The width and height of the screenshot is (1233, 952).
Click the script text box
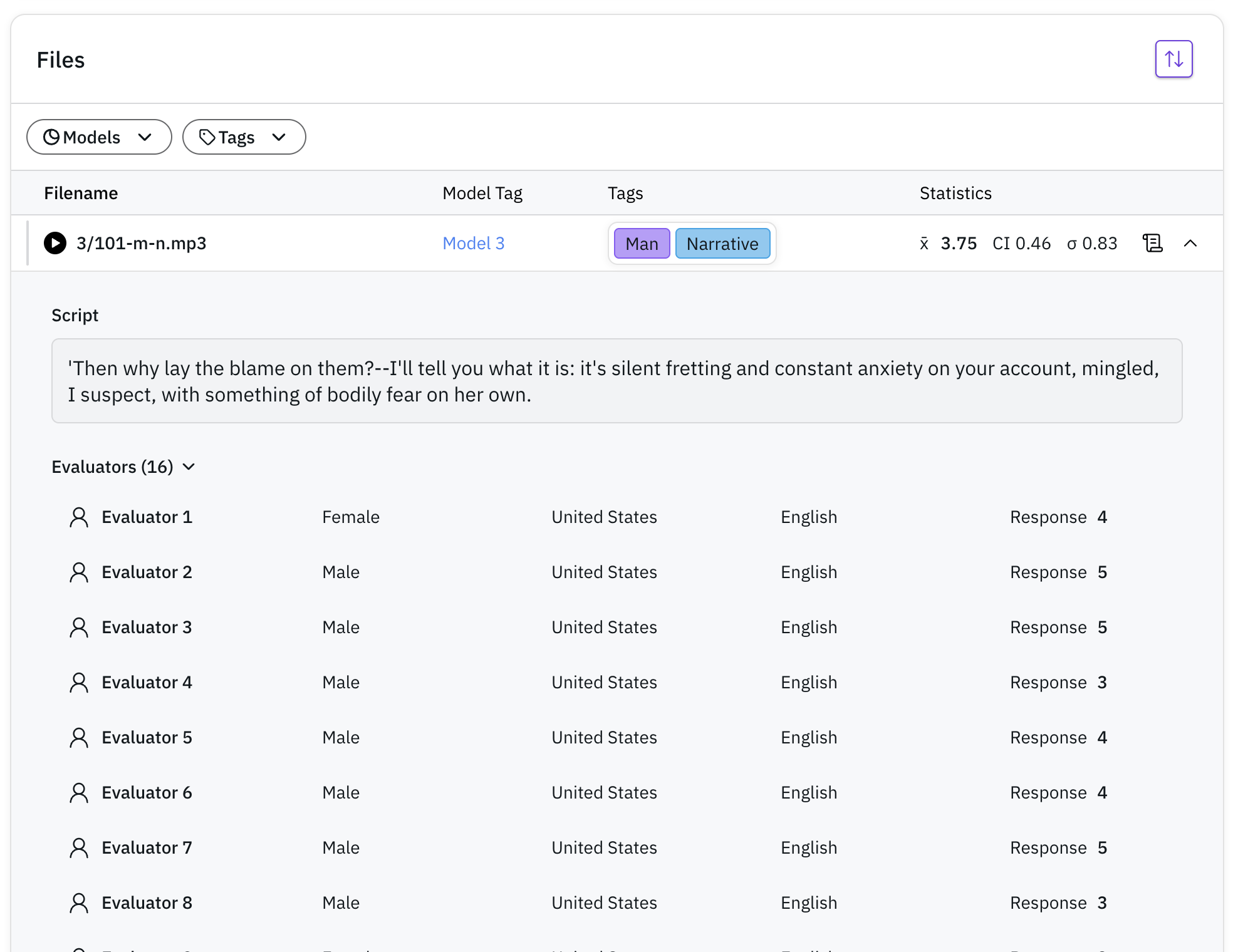616,381
